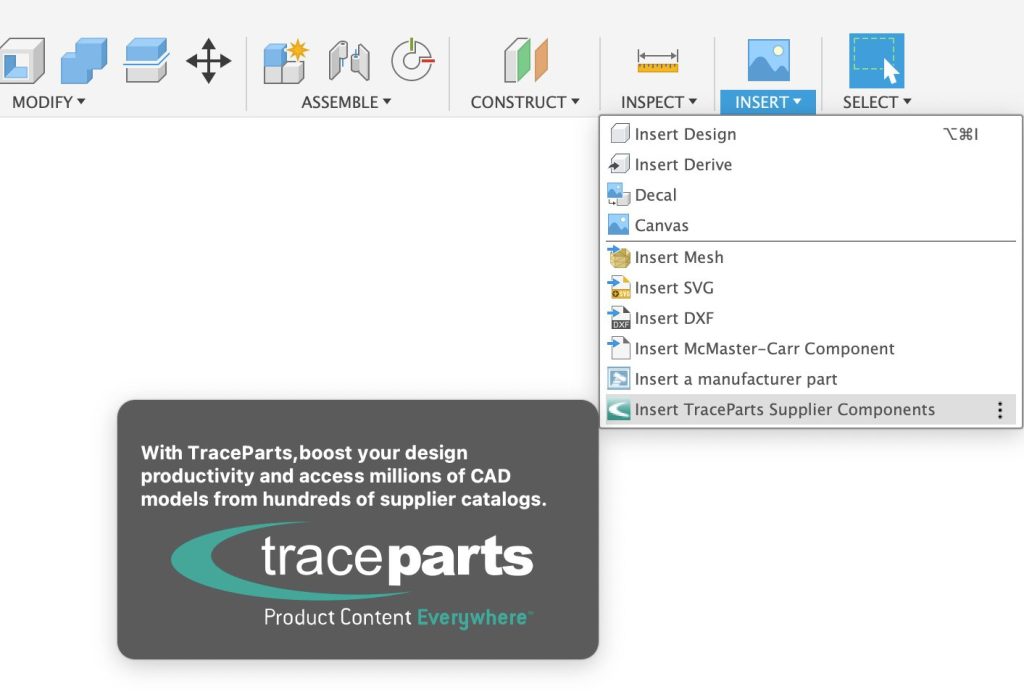Choose Insert a manufacturer part

(811, 379)
